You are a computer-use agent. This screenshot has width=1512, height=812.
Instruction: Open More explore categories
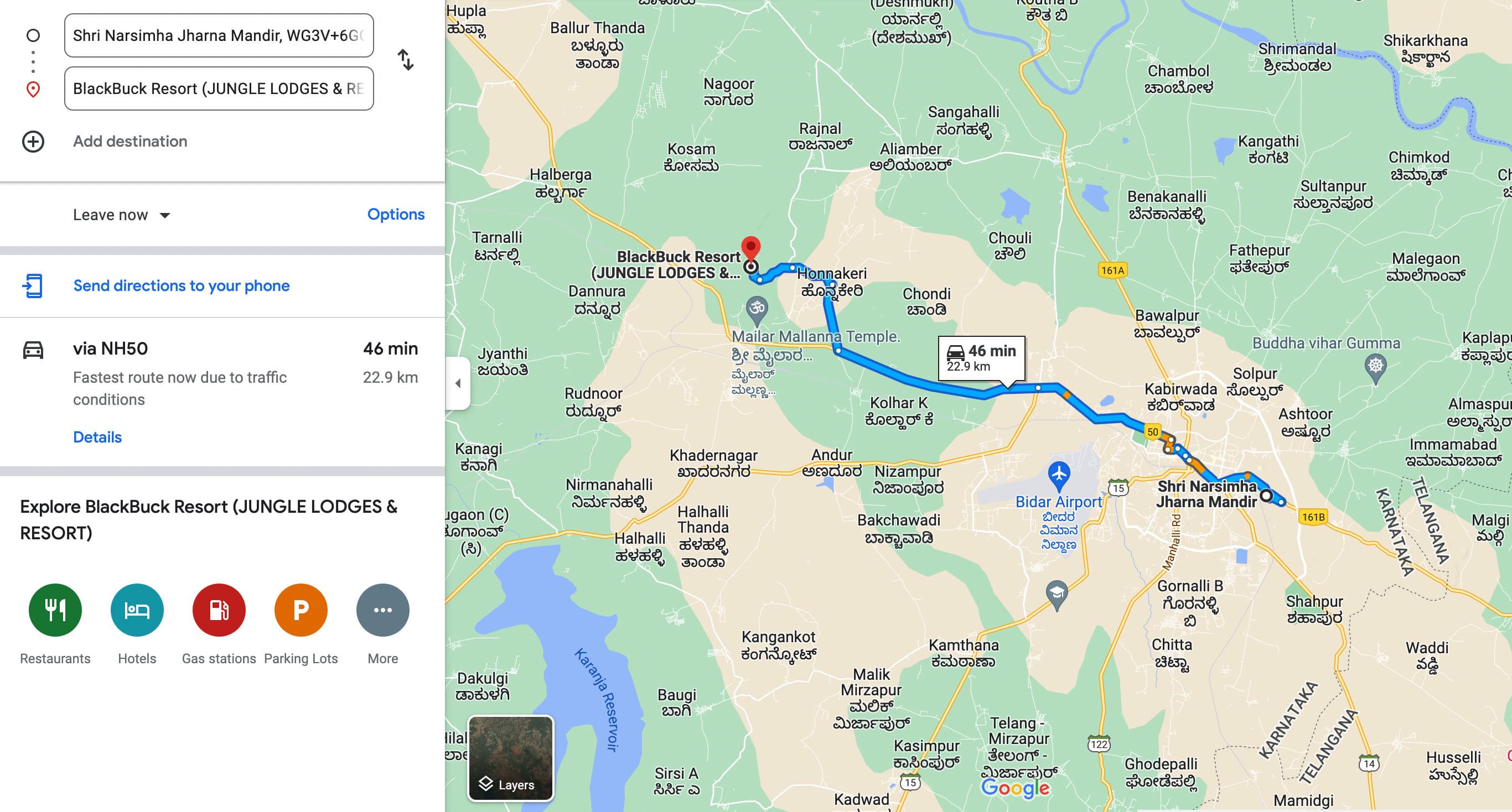pyautogui.click(x=382, y=610)
